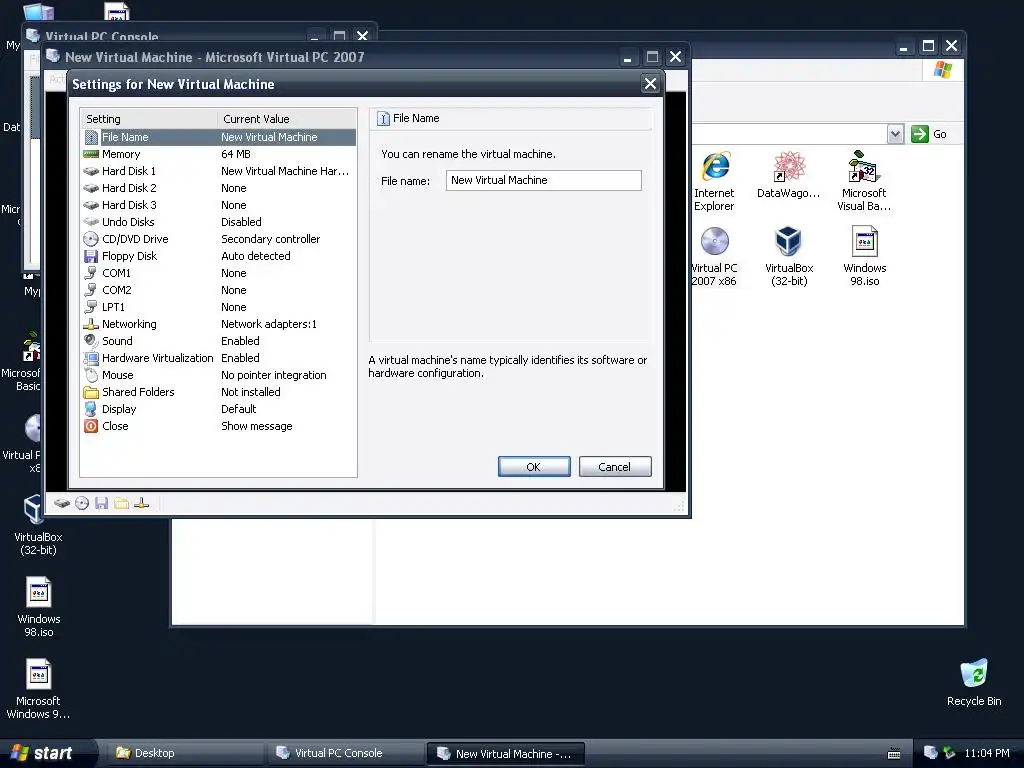
Task: Select the Undo Disks icon
Action: pos(91,222)
